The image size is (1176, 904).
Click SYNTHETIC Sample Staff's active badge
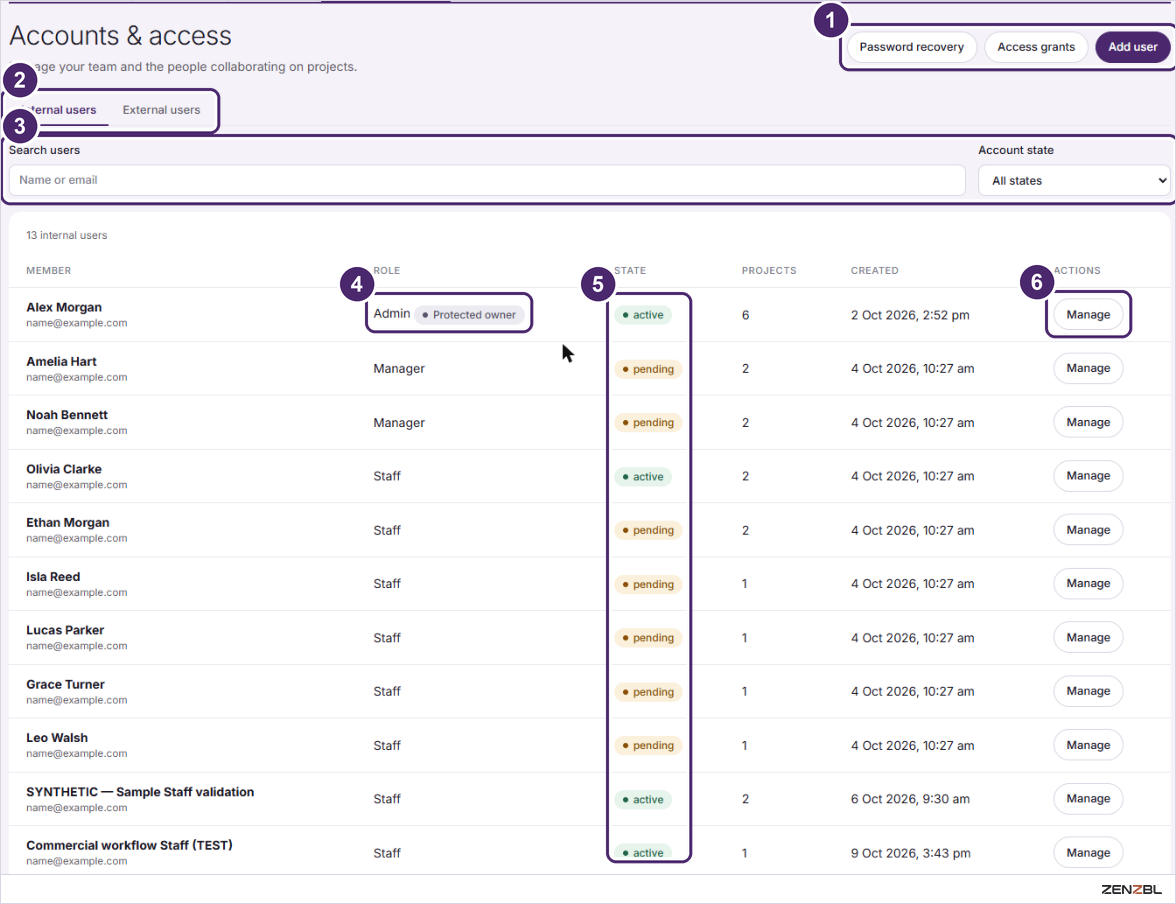643,800
